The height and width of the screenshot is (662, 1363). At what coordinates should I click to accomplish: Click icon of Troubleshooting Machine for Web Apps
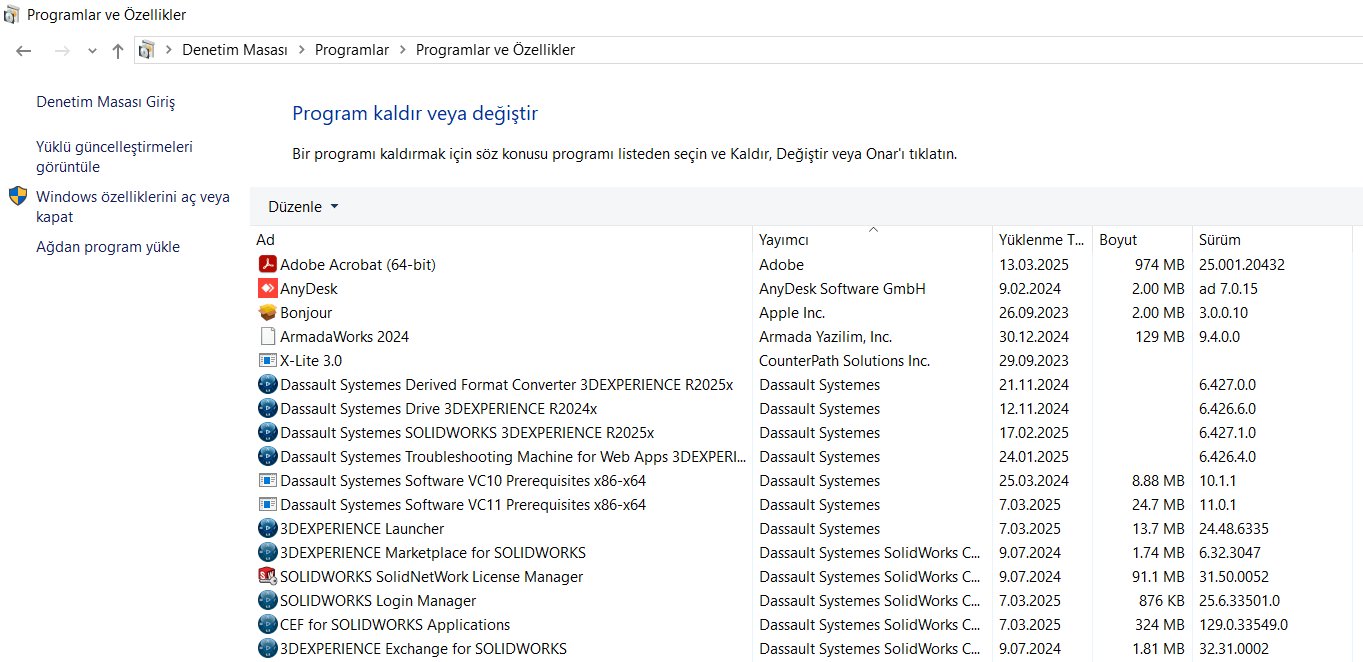[267, 457]
